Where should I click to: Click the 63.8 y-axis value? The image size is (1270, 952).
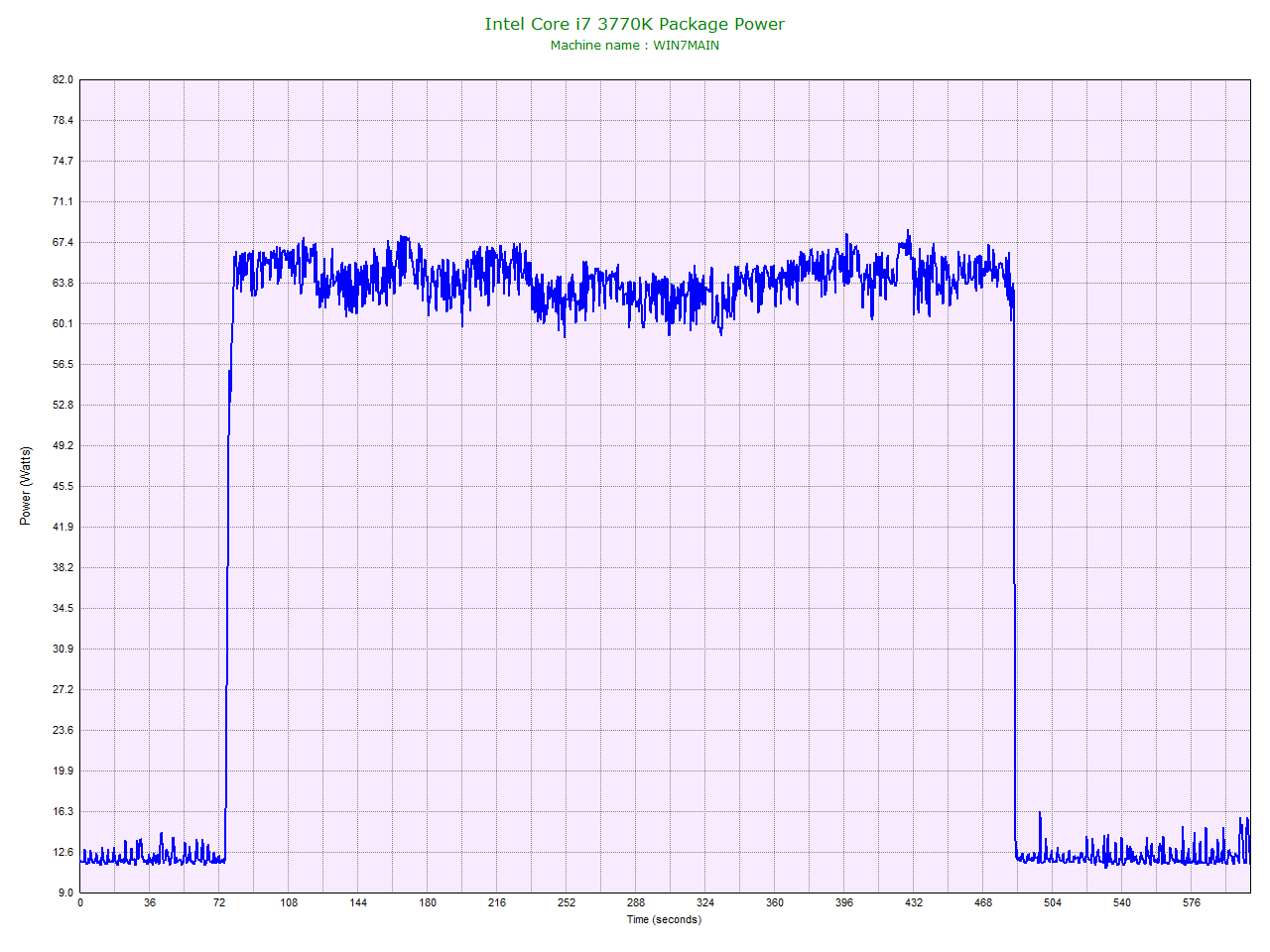coord(63,283)
